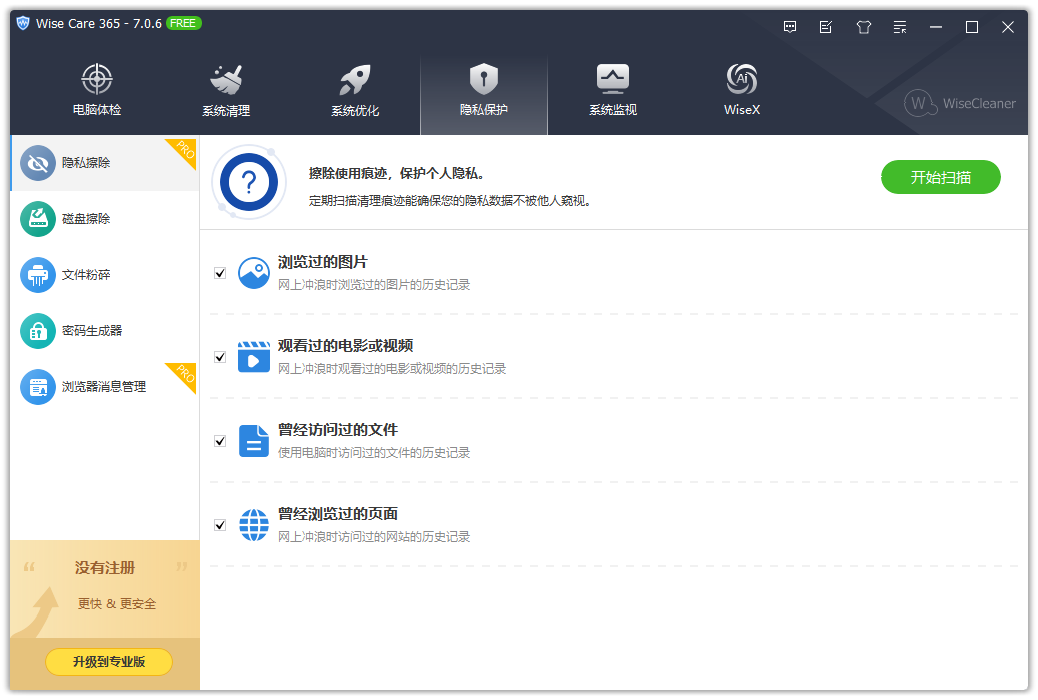This screenshot has width=1038, height=700.
Task: Click the 开始扫描 green button
Action: 940,177
